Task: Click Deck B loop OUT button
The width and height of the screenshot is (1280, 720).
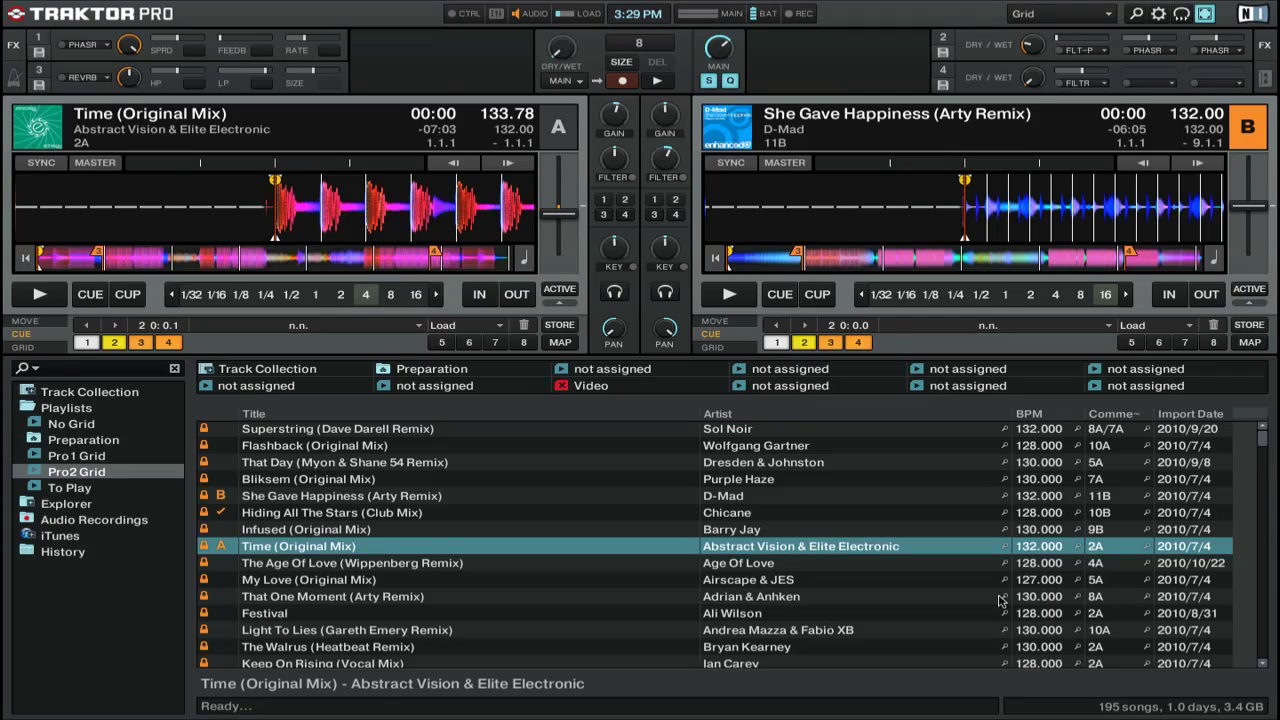Action: [x=1206, y=294]
